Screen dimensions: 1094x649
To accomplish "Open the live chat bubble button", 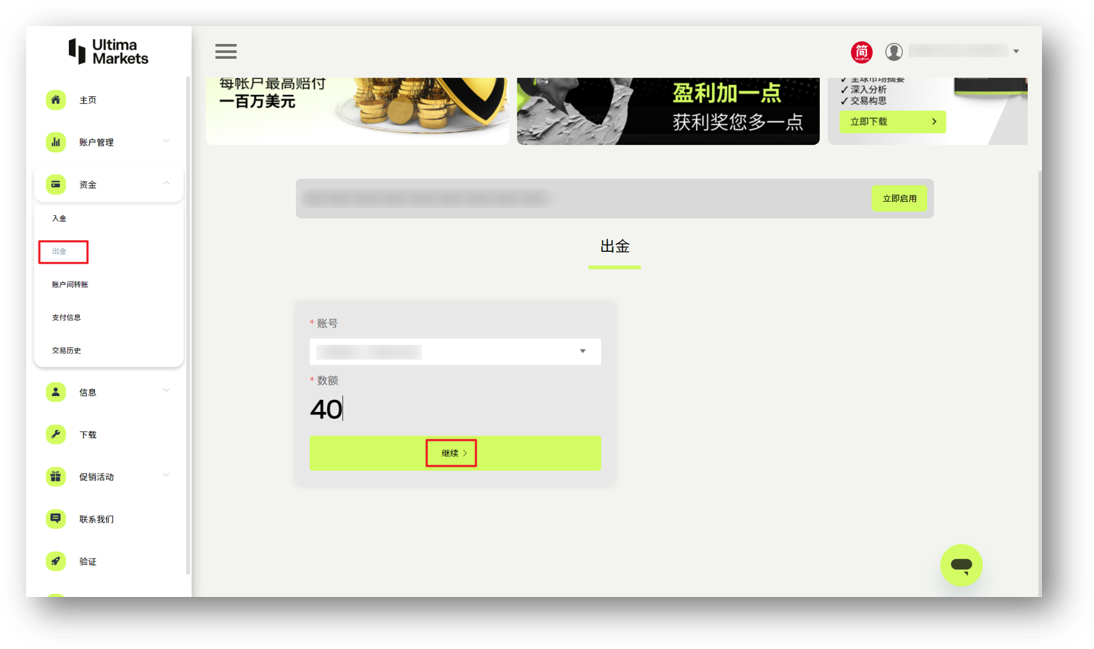I will [x=961, y=565].
